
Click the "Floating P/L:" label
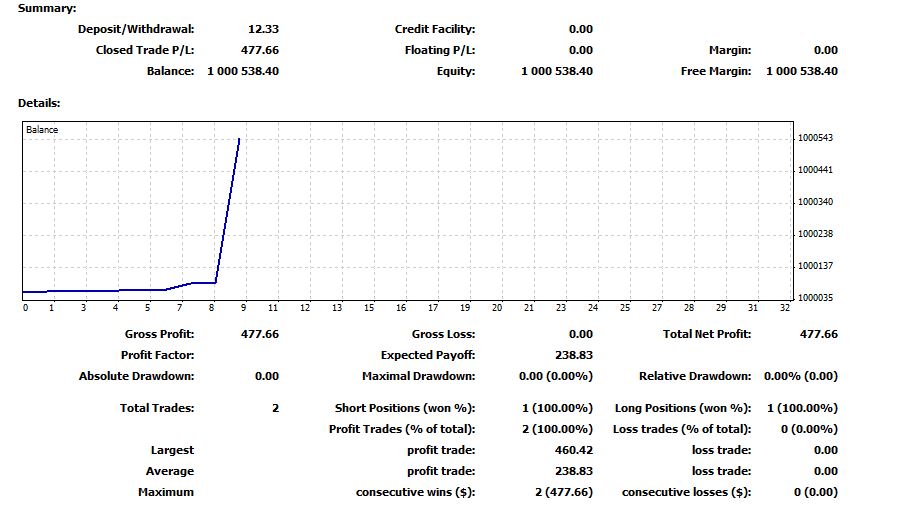440,50
